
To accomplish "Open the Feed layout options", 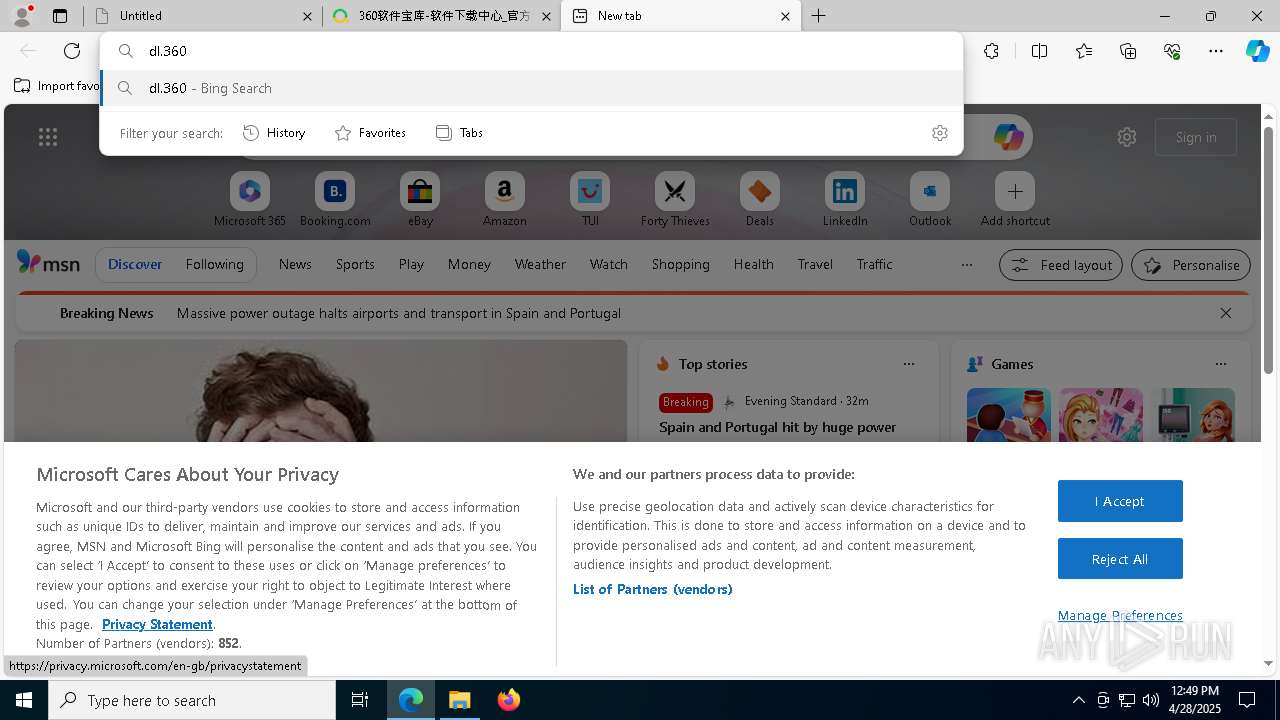I will point(1060,265).
